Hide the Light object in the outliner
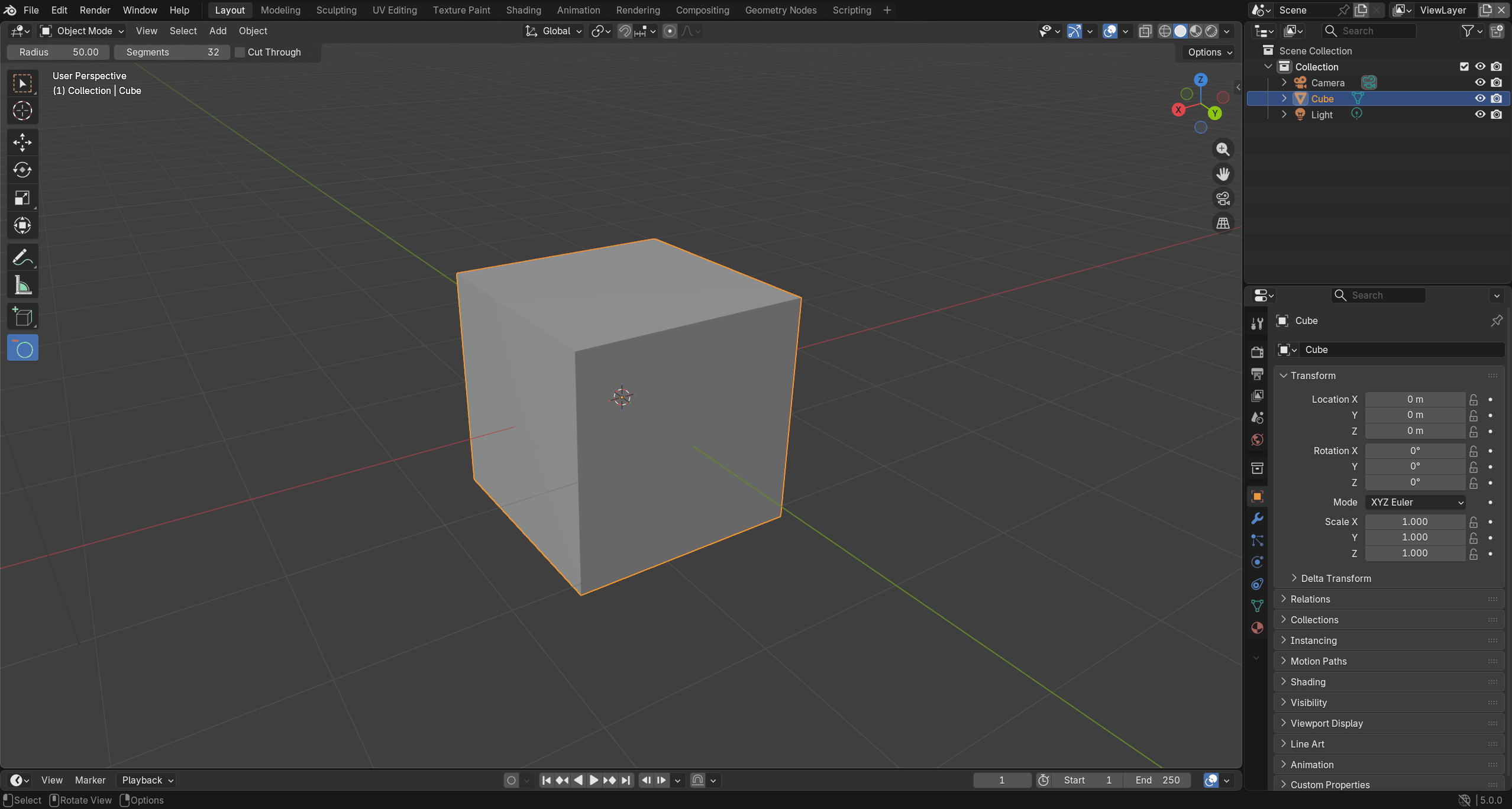The height and width of the screenshot is (809, 1512). pyautogui.click(x=1479, y=114)
